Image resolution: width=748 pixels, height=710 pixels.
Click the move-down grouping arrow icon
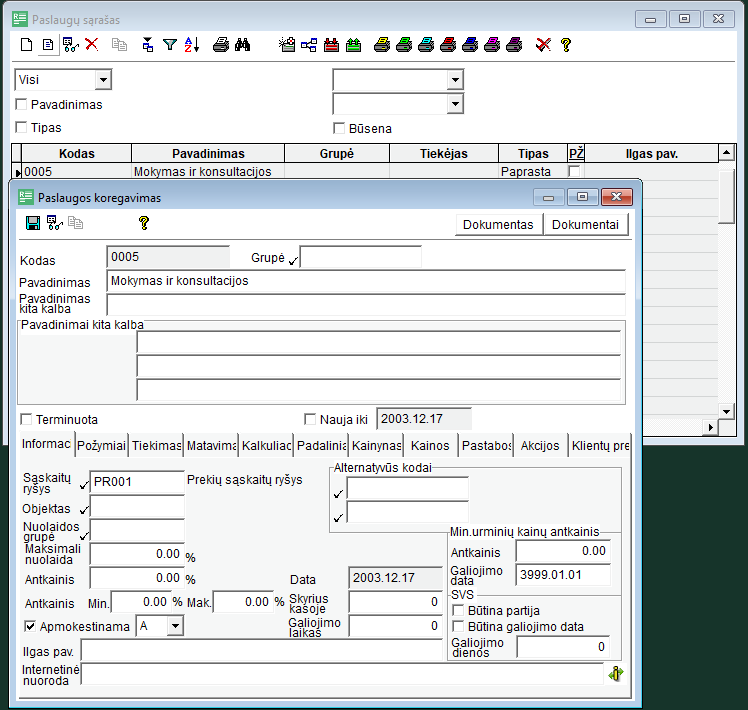tap(148, 45)
